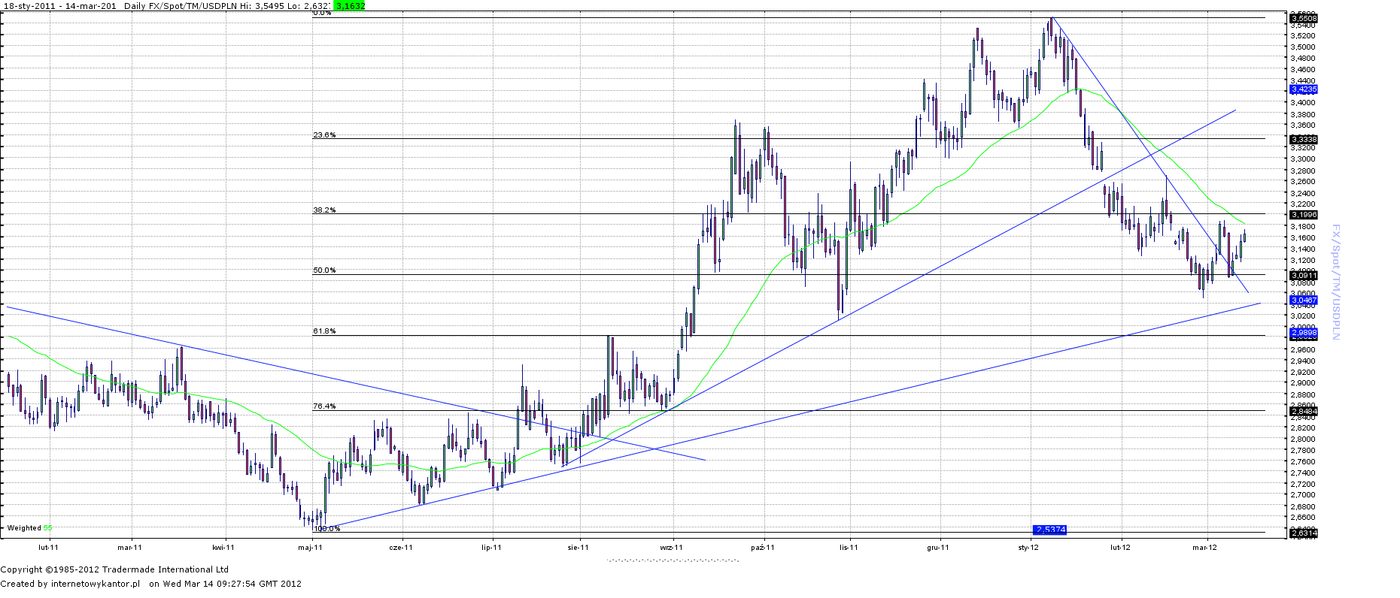
Task: Click the 3,0911 price tag on axis
Action: [x=1303, y=275]
